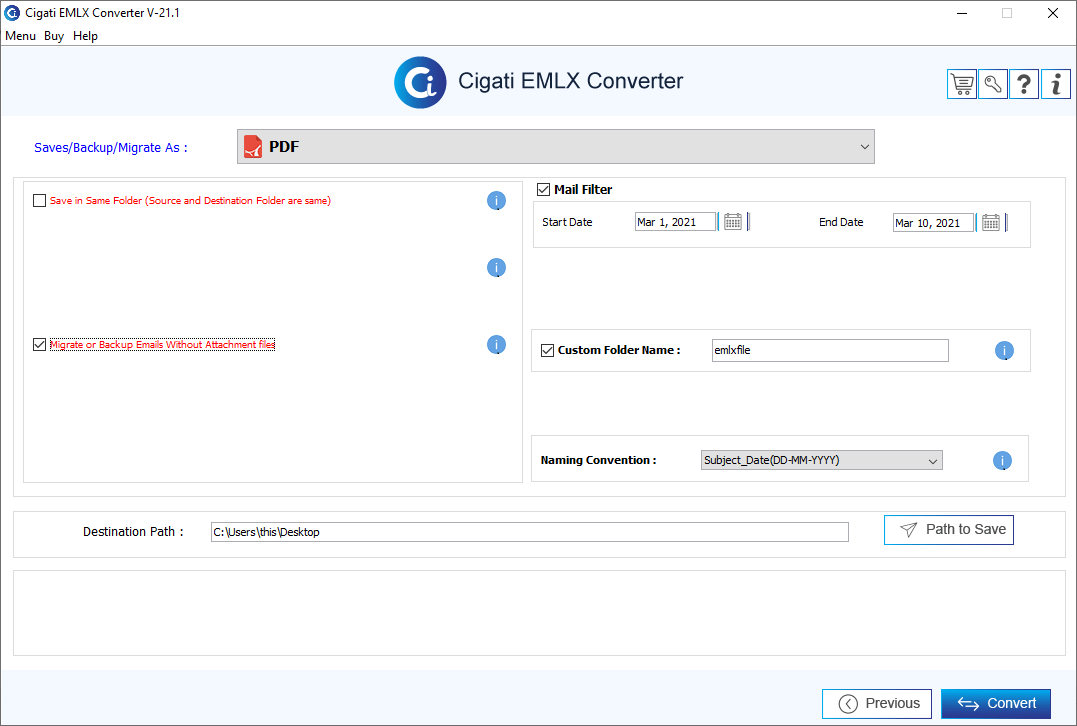Screen dimensions: 1077x726
Task: Click the Start Date field Mar 1, 2021
Action: 675,222
